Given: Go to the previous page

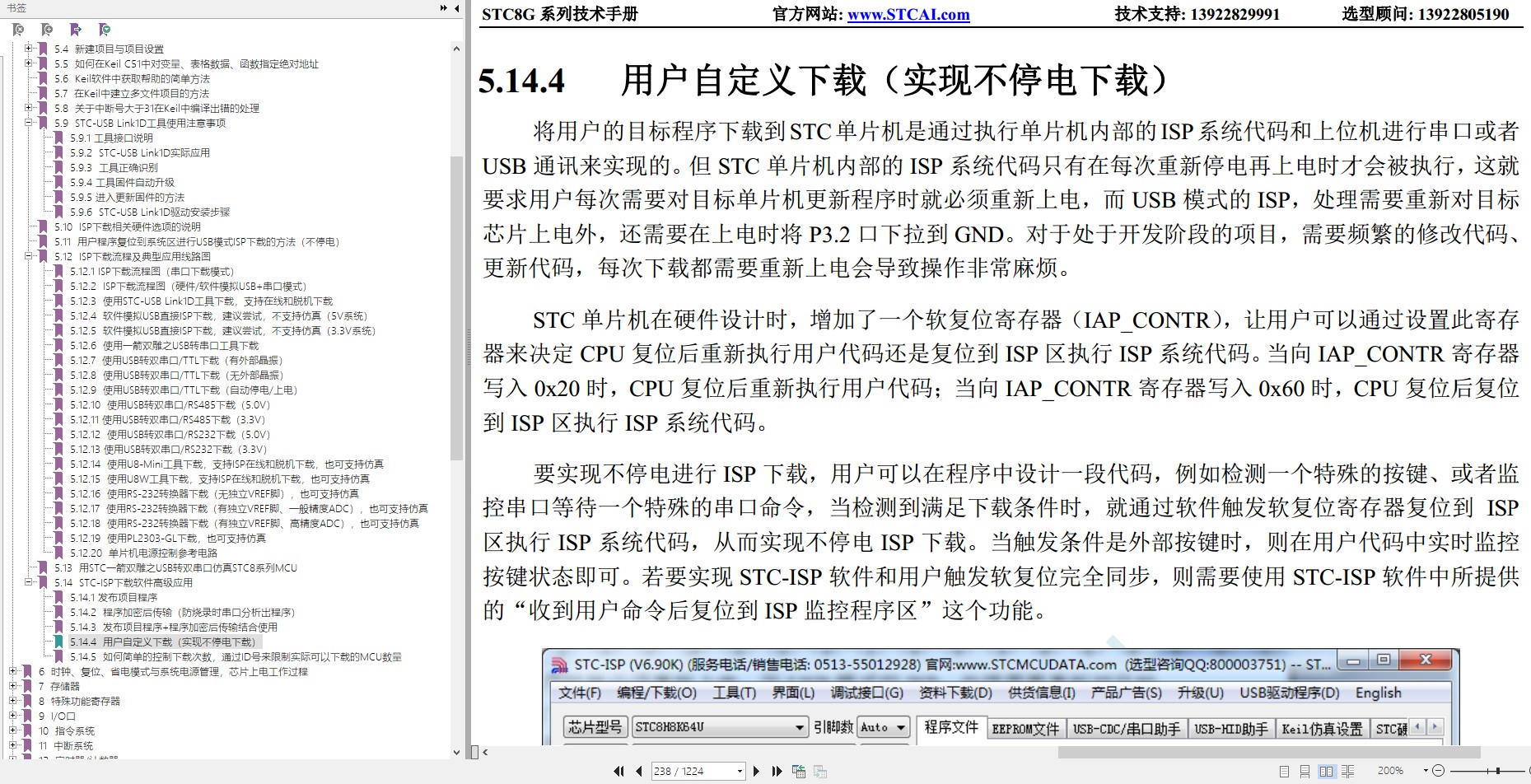Looking at the screenshot, I should click(638, 771).
